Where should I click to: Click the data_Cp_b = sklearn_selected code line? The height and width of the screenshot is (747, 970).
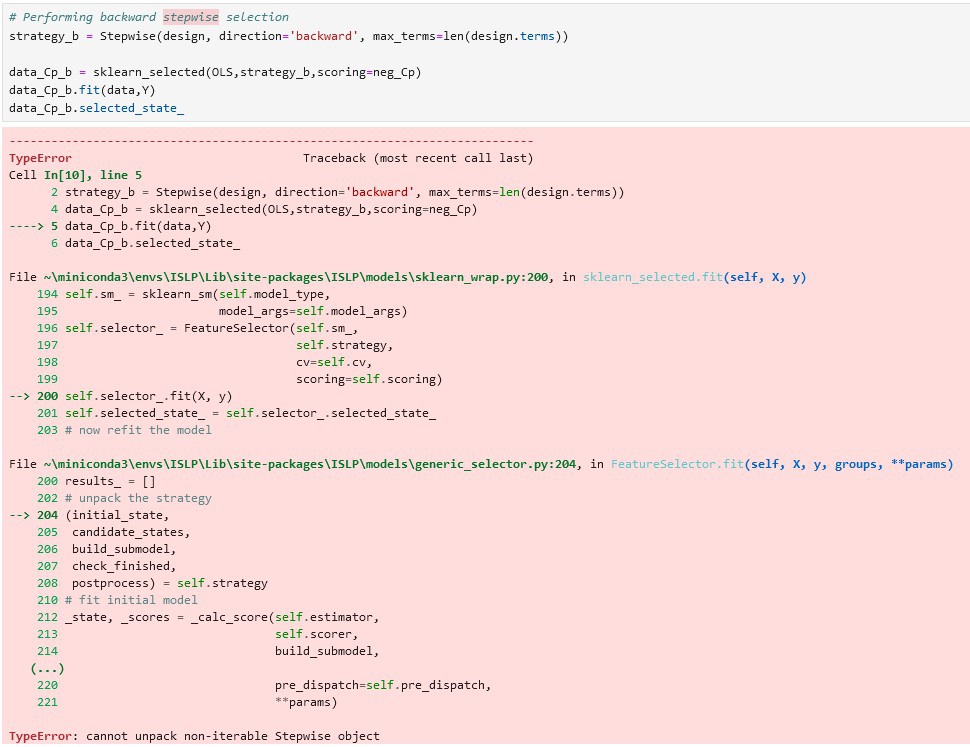215,72
